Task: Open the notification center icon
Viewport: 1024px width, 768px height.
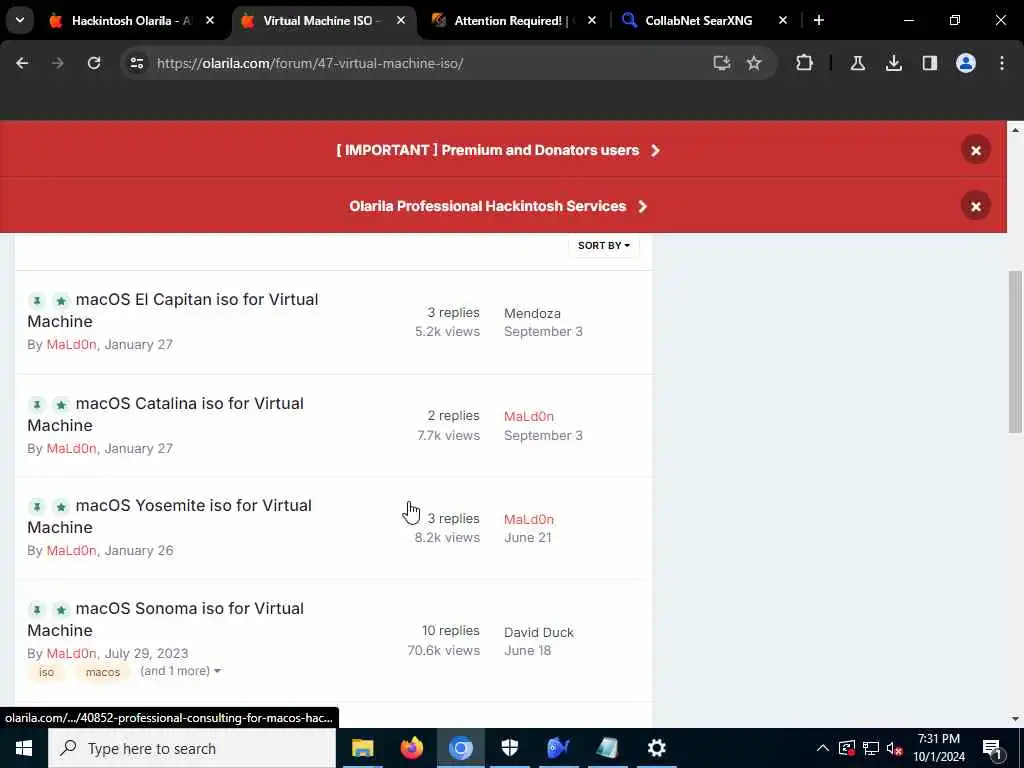Action: click(x=992, y=749)
